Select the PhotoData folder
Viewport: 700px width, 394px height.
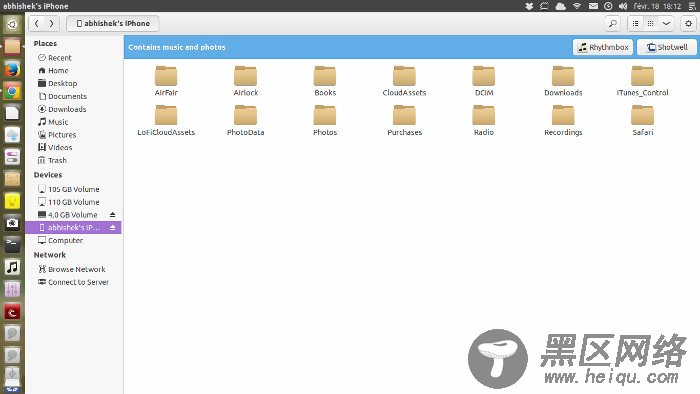[x=246, y=120]
